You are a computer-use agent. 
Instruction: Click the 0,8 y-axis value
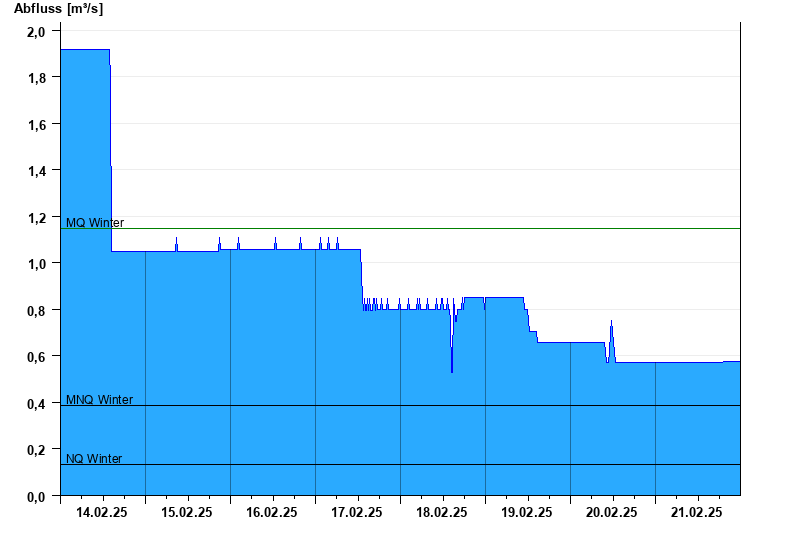36,311
